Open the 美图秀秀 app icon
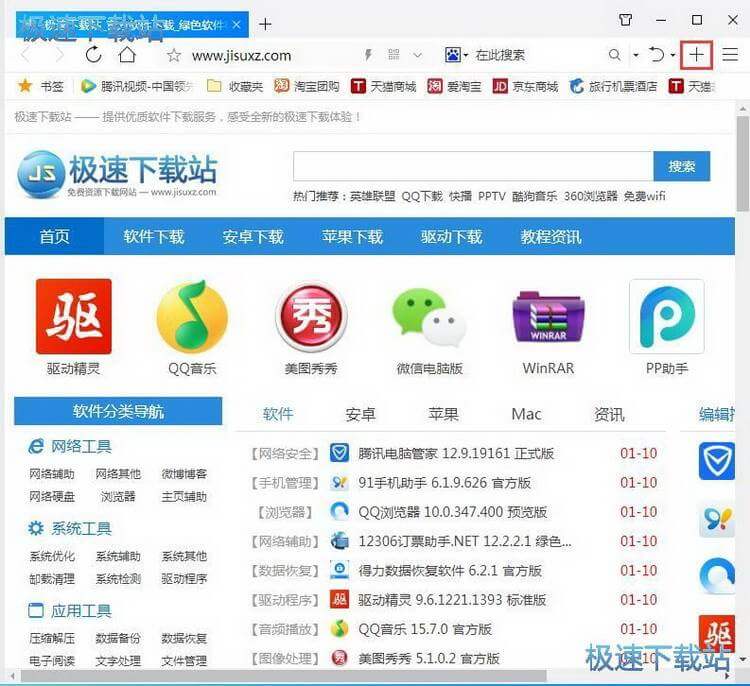The height and width of the screenshot is (686, 750). 311,316
